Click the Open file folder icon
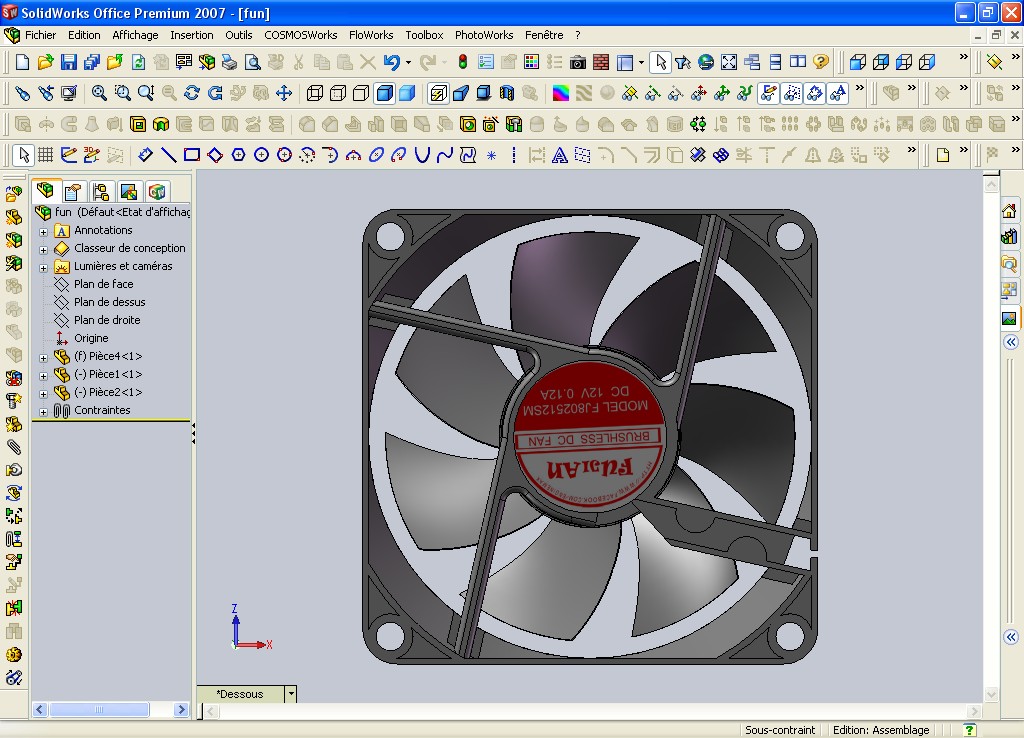The width and height of the screenshot is (1024, 738). 45,62
